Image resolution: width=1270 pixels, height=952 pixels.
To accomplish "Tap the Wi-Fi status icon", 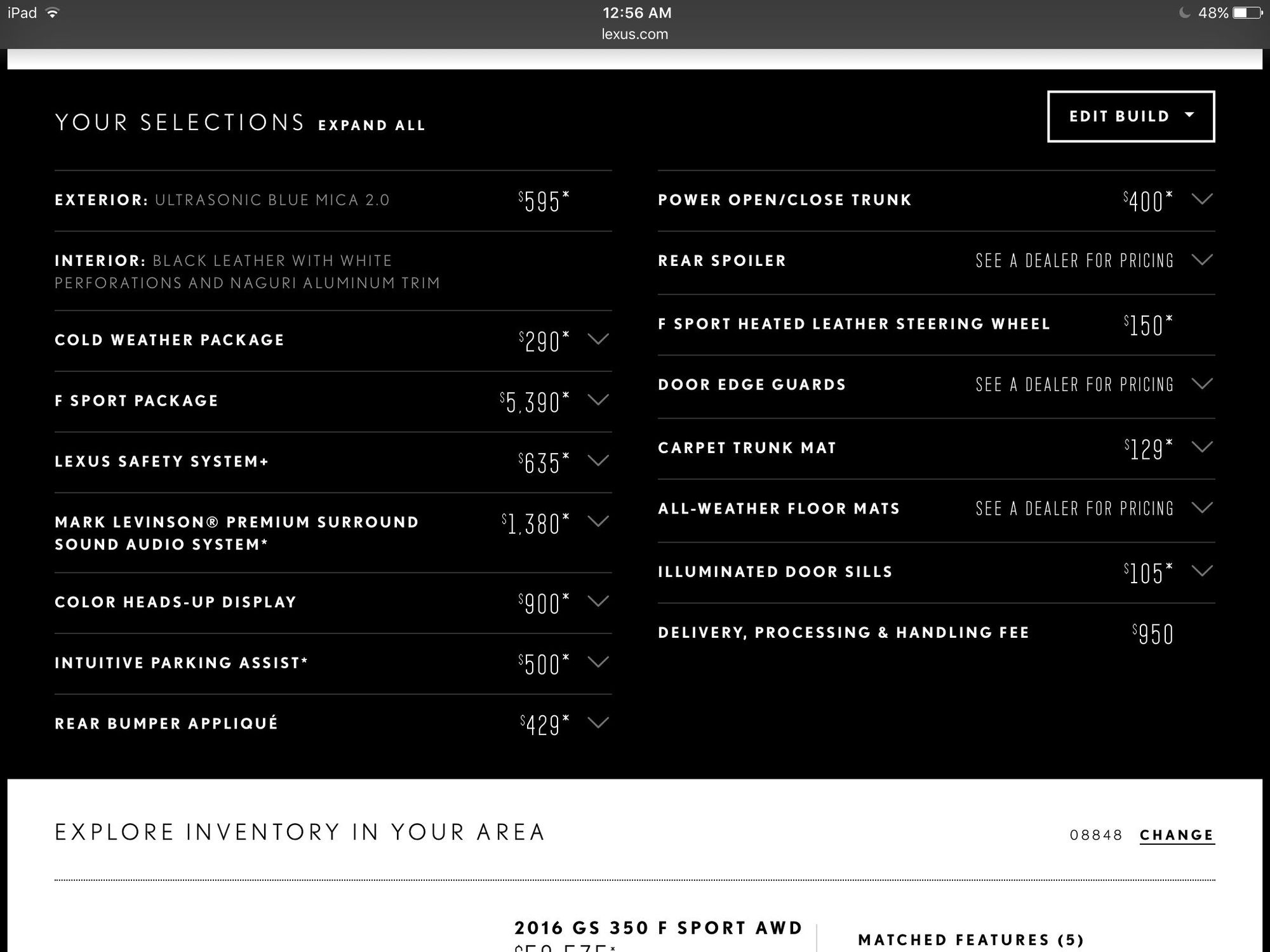I will click(53, 13).
